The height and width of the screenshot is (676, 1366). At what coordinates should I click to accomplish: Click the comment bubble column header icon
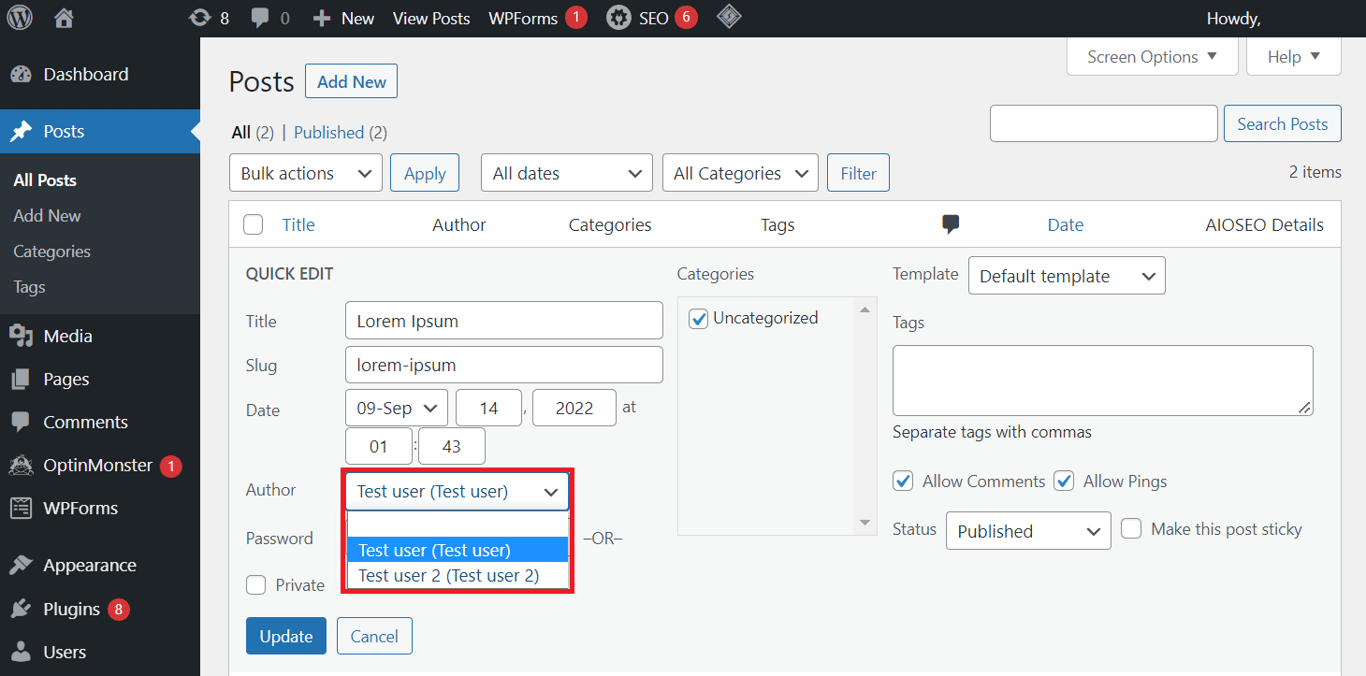(949, 223)
